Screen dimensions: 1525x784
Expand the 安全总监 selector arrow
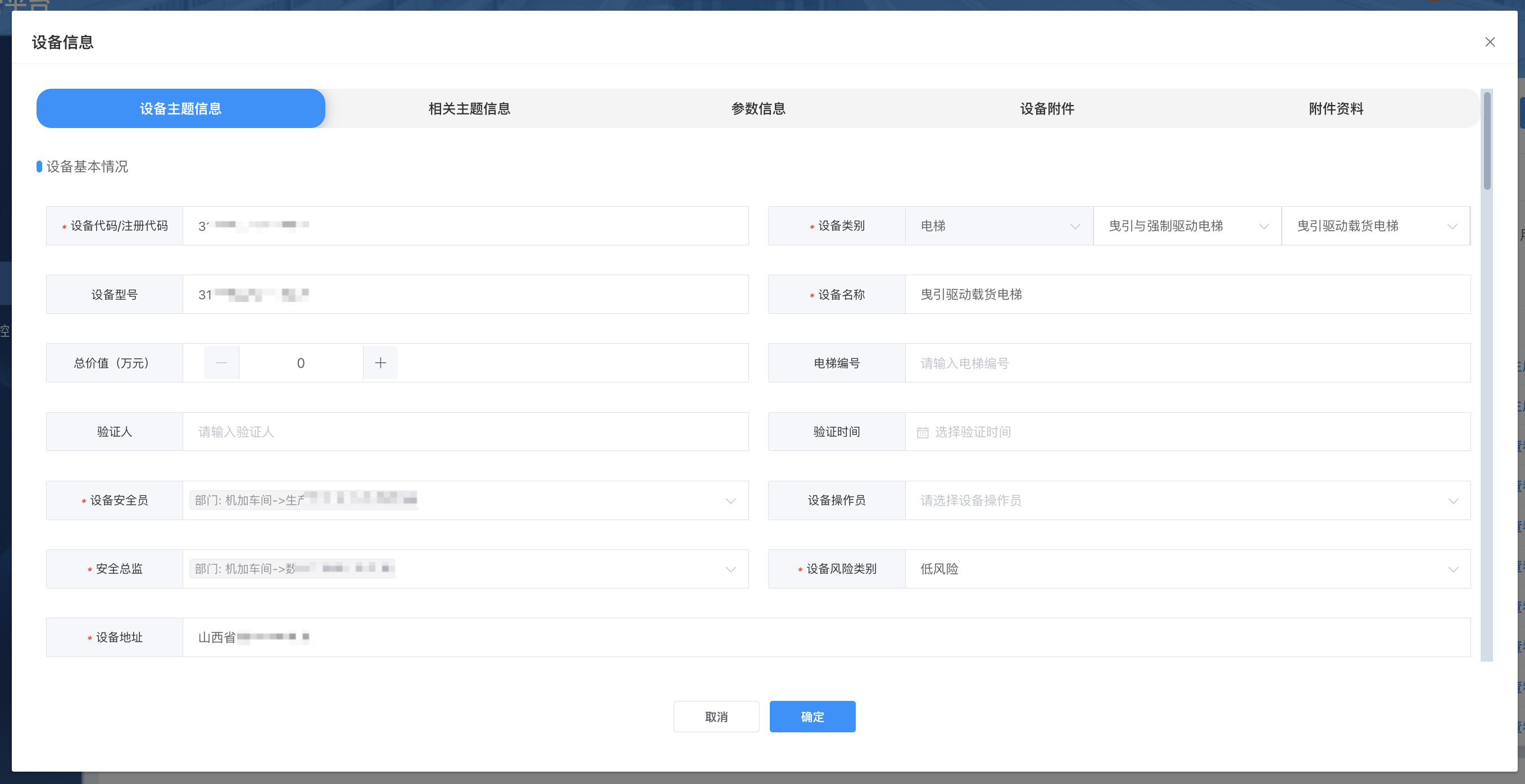[x=730, y=570]
